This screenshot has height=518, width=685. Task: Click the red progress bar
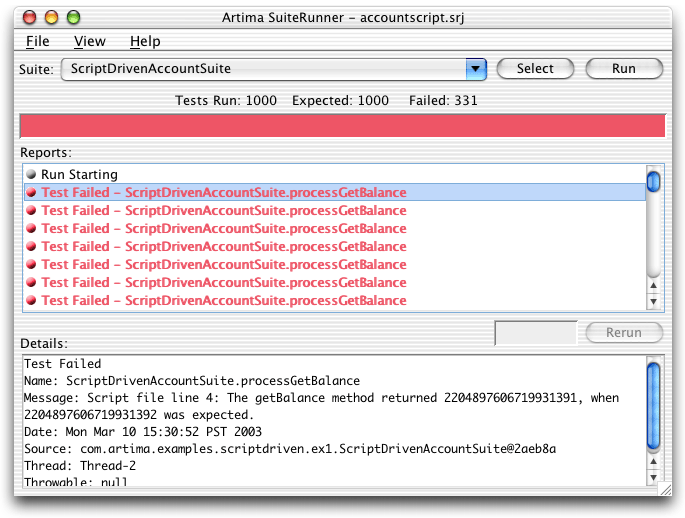coord(342,126)
